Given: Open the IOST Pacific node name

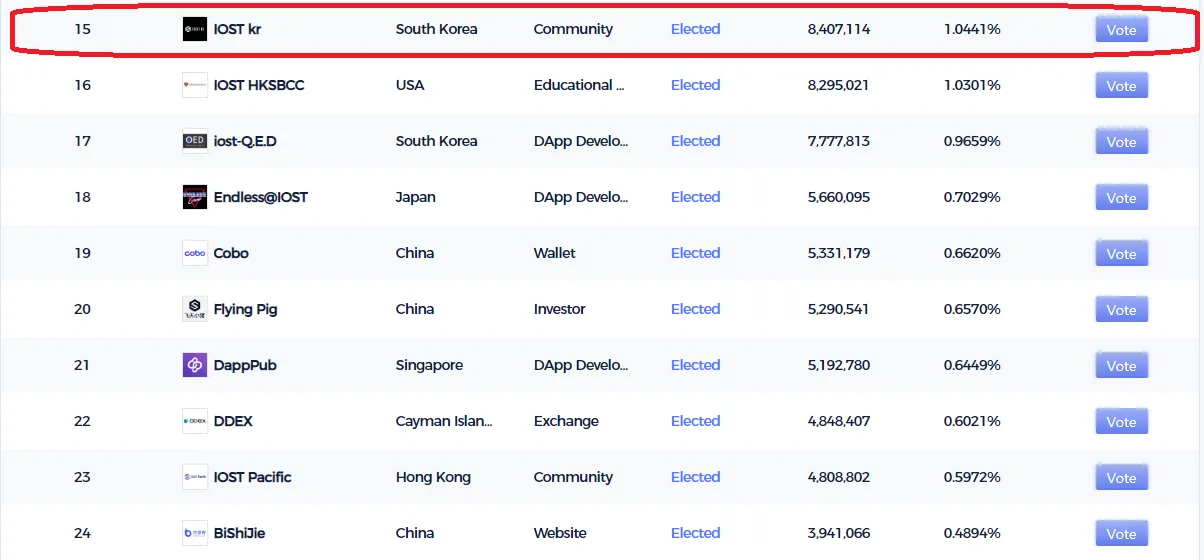Looking at the screenshot, I should [x=253, y=477].
